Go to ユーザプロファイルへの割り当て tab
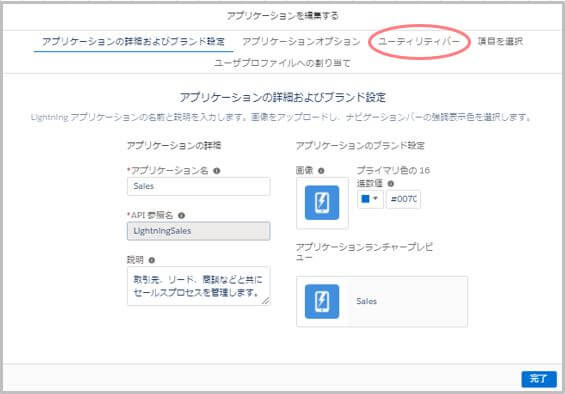The height and width of the screenshot is (394, 565). [282, 63]
